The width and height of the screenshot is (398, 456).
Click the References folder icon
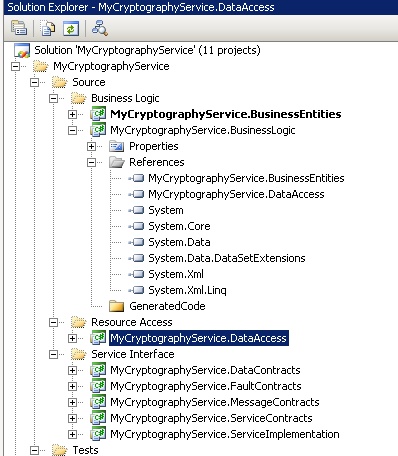tap(117, 162)
